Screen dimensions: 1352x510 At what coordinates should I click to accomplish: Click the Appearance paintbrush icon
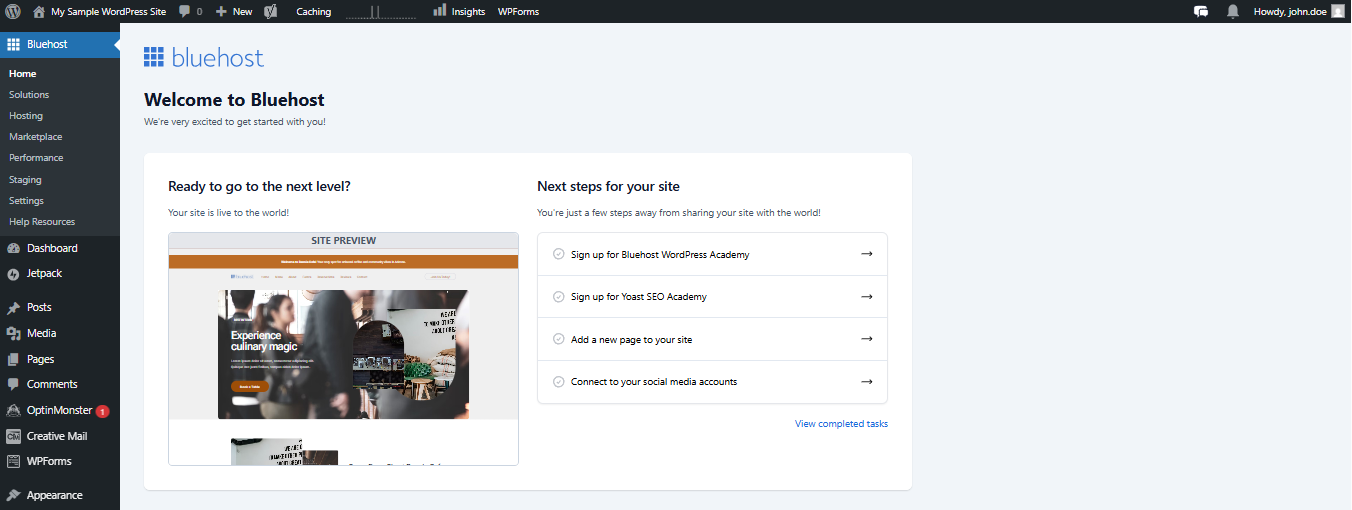tap(13, 495)
